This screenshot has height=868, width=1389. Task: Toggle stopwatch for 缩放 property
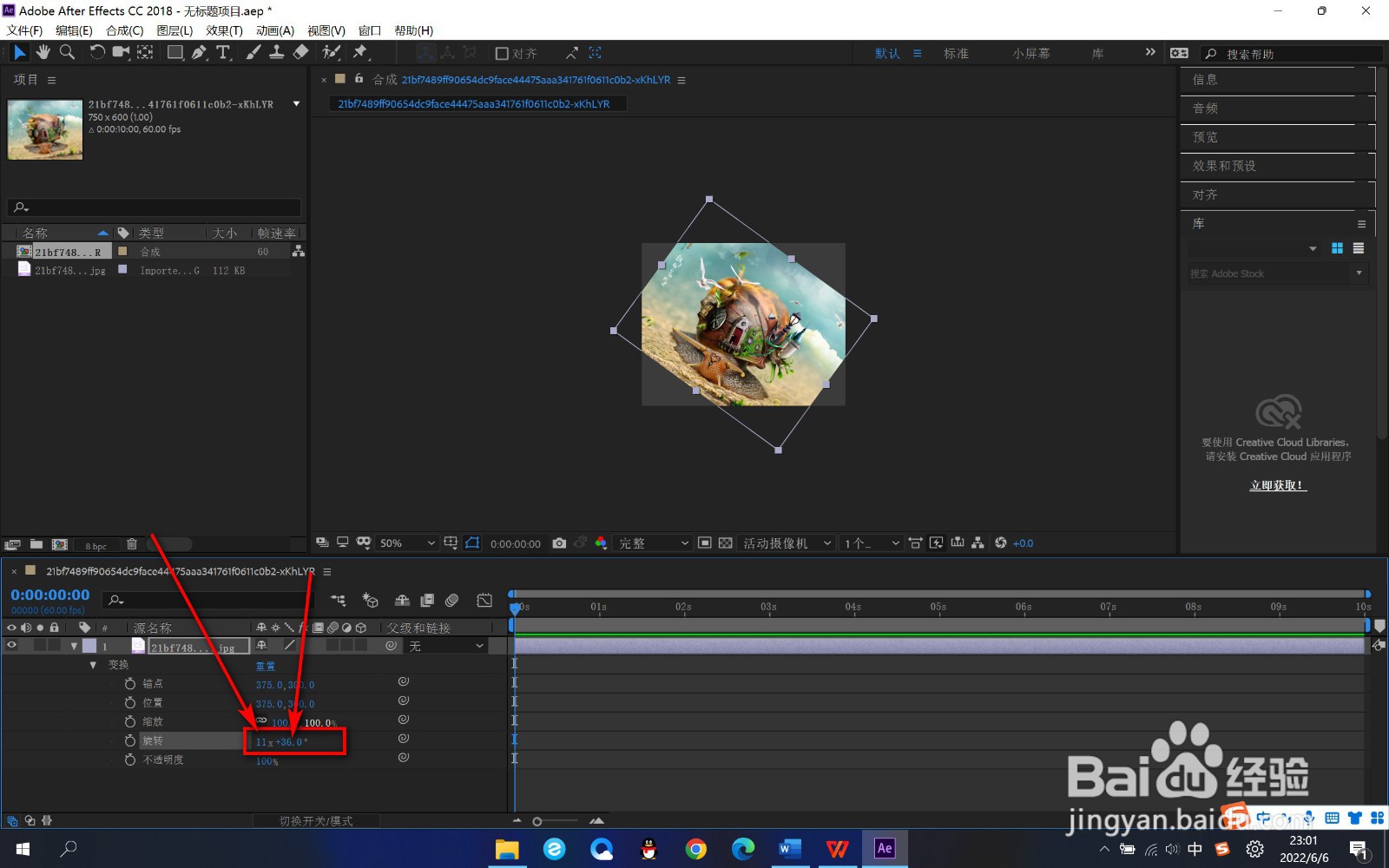click(130, 722)
